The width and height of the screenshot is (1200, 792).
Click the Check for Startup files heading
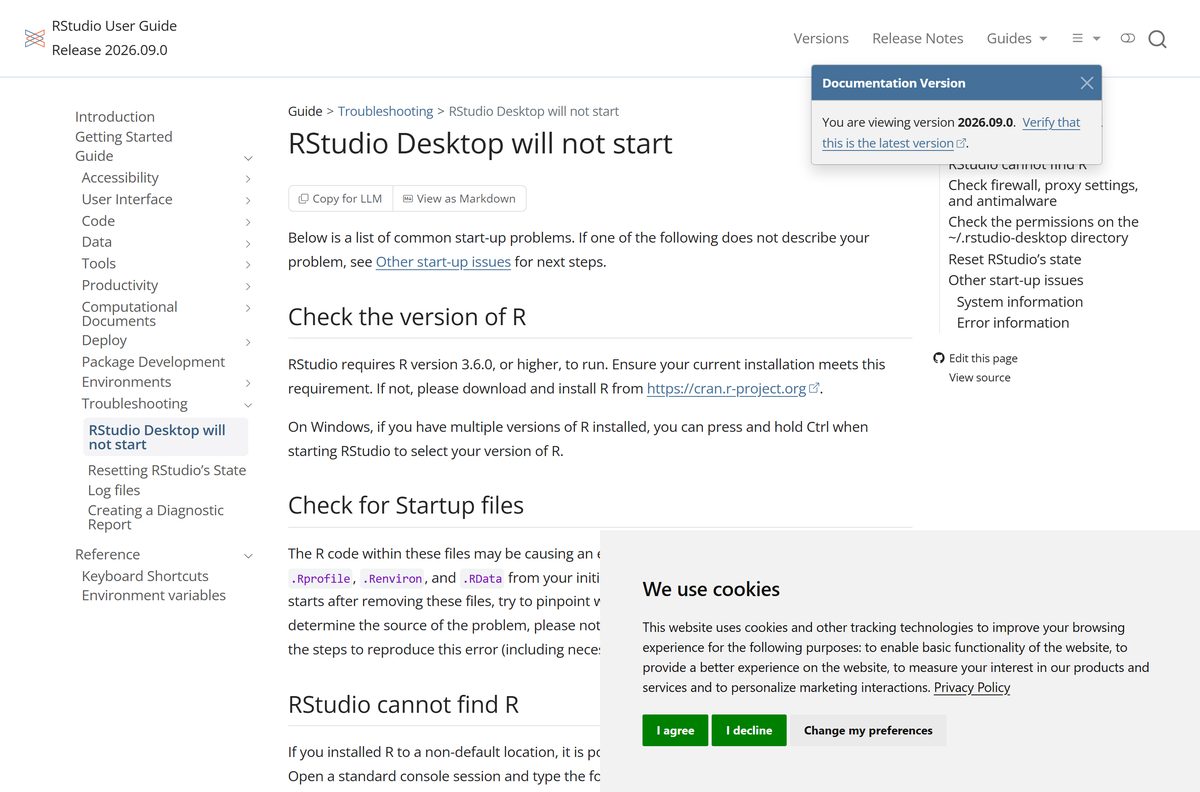point(406,505)
